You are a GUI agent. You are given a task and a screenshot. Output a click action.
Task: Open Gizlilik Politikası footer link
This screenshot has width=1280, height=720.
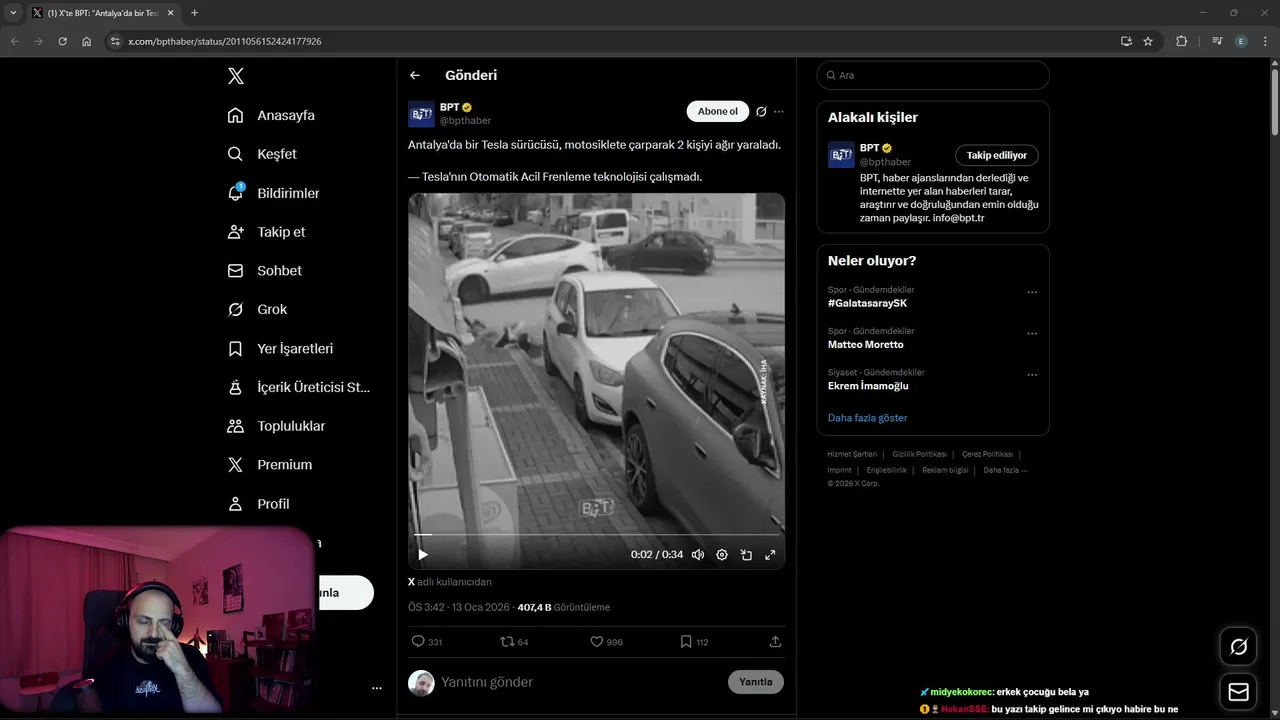pyautogui.click(x=919, y=454)
